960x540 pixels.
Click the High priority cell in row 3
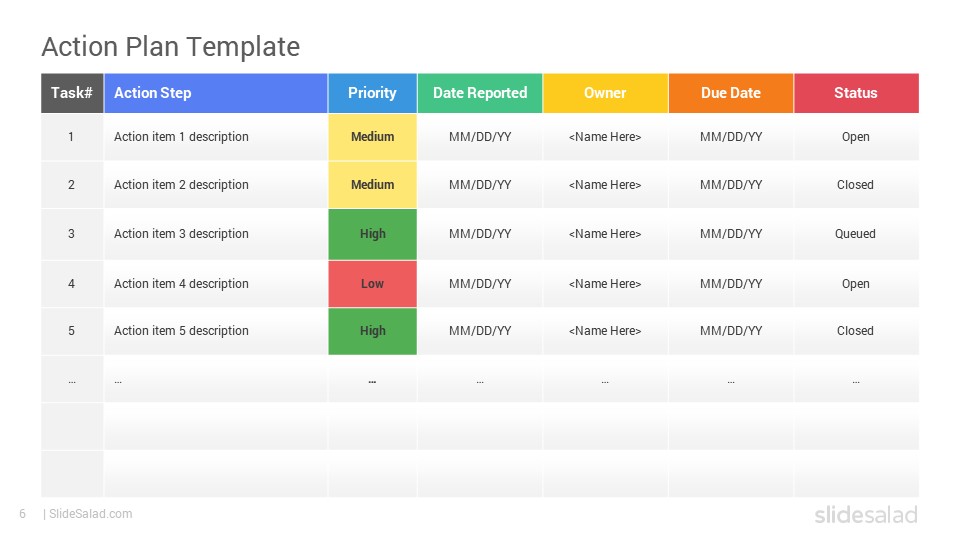point(372,234)
